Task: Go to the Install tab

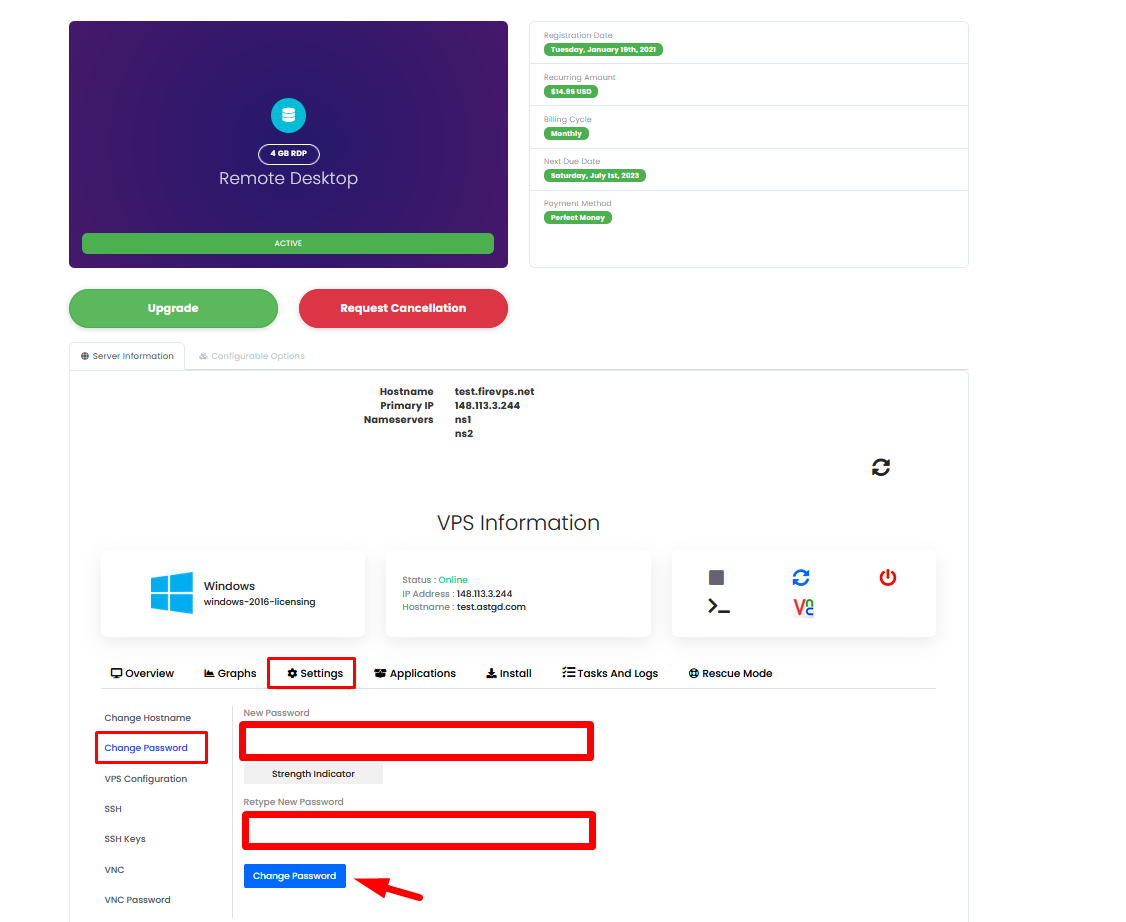Action: (508, 673)
